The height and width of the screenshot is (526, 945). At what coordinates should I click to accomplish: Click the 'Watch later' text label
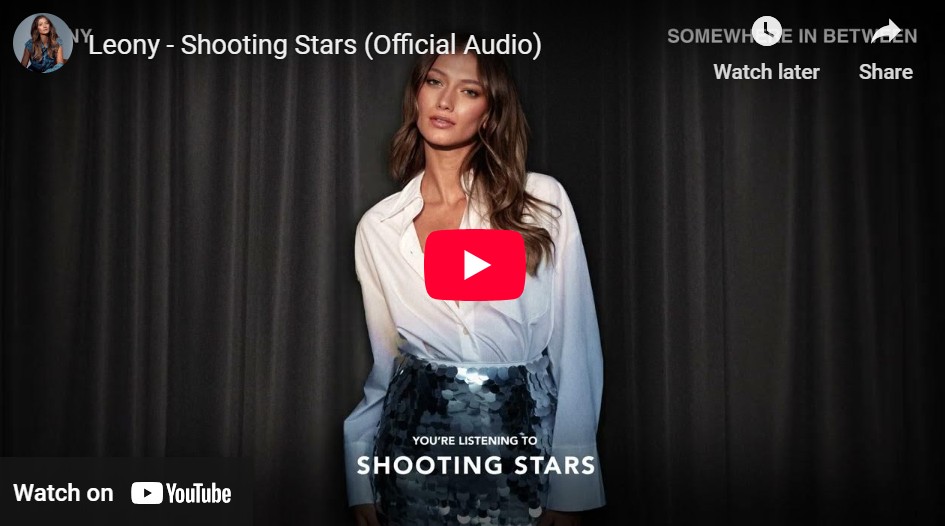pos(767,72)
